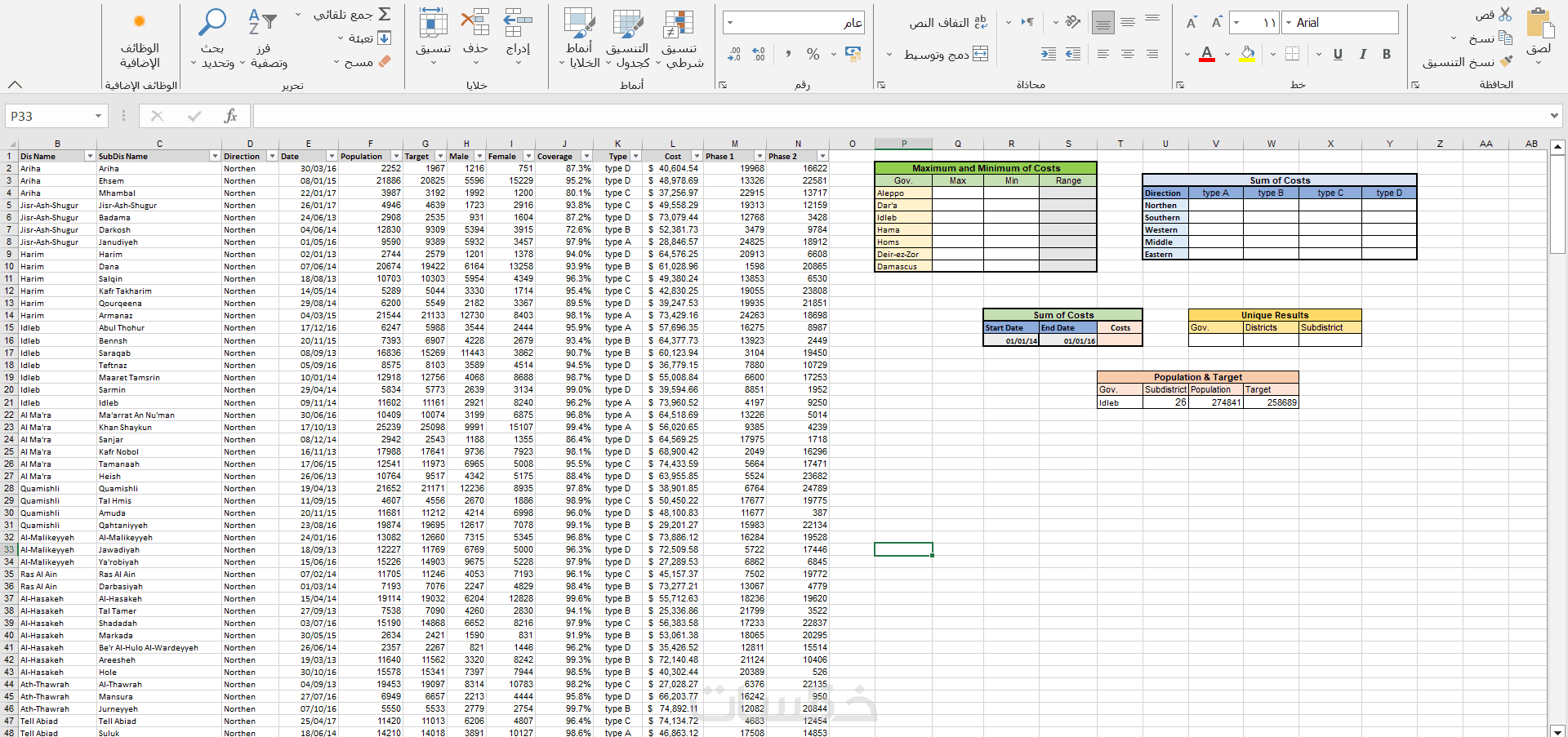Toggle Underline formatting
The width and height of the screenshot is (1568, 737).
click(x=1338, y=54)
